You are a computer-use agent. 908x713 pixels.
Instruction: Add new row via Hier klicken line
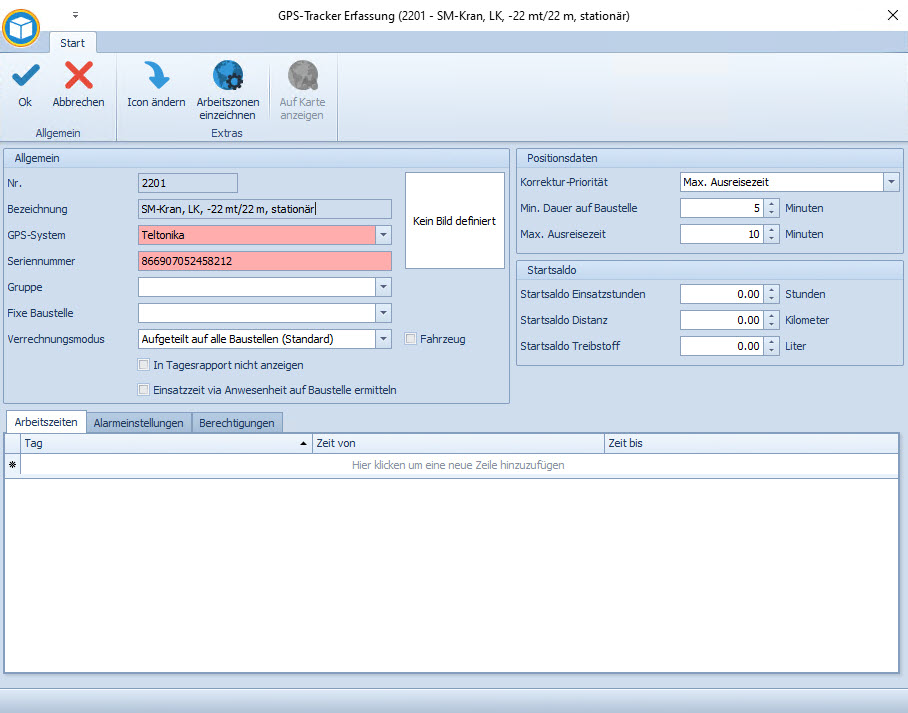coord(459,465)
